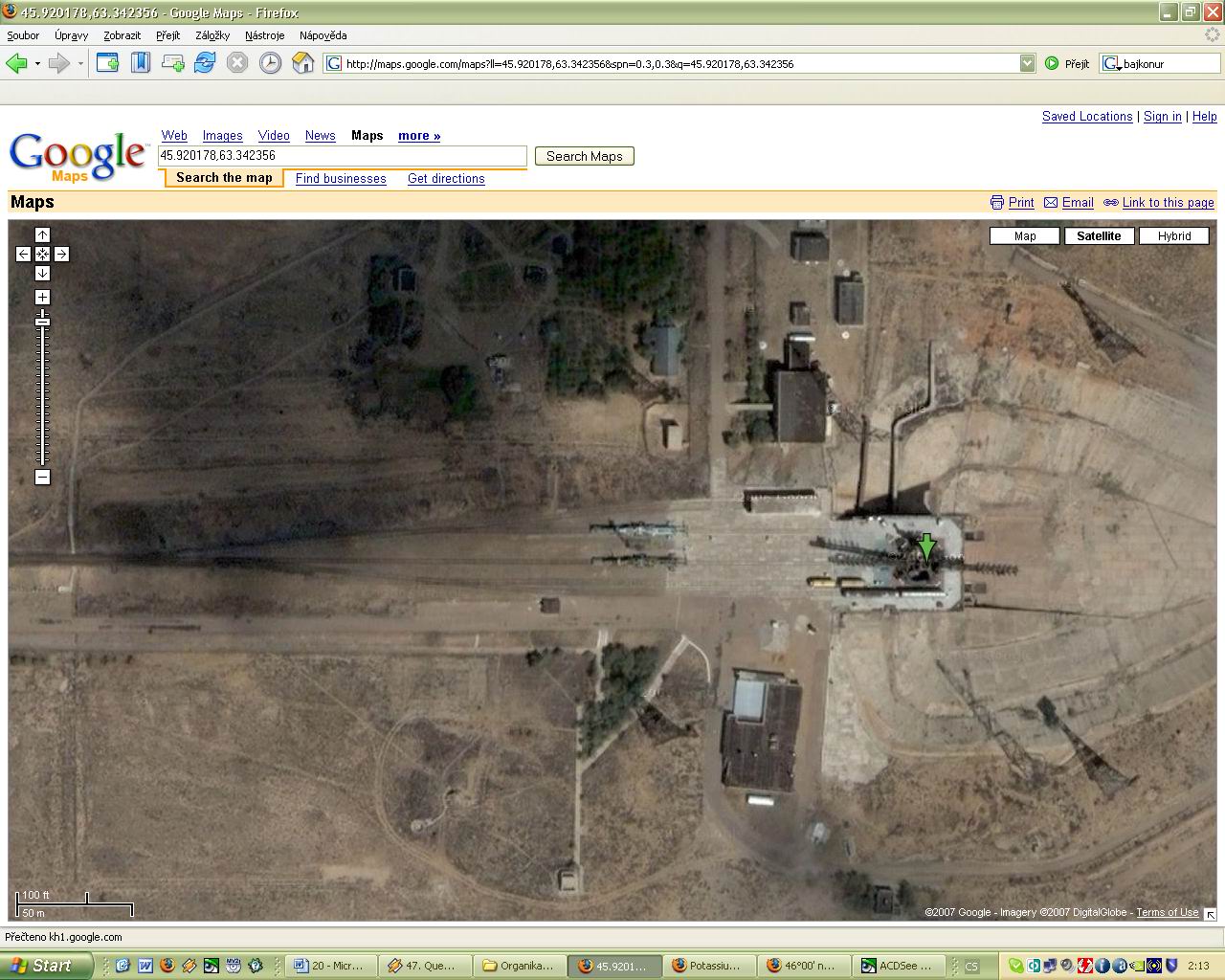Toggle overview map corner arrow
The image size is (1225, 980).
[1210, 913]
